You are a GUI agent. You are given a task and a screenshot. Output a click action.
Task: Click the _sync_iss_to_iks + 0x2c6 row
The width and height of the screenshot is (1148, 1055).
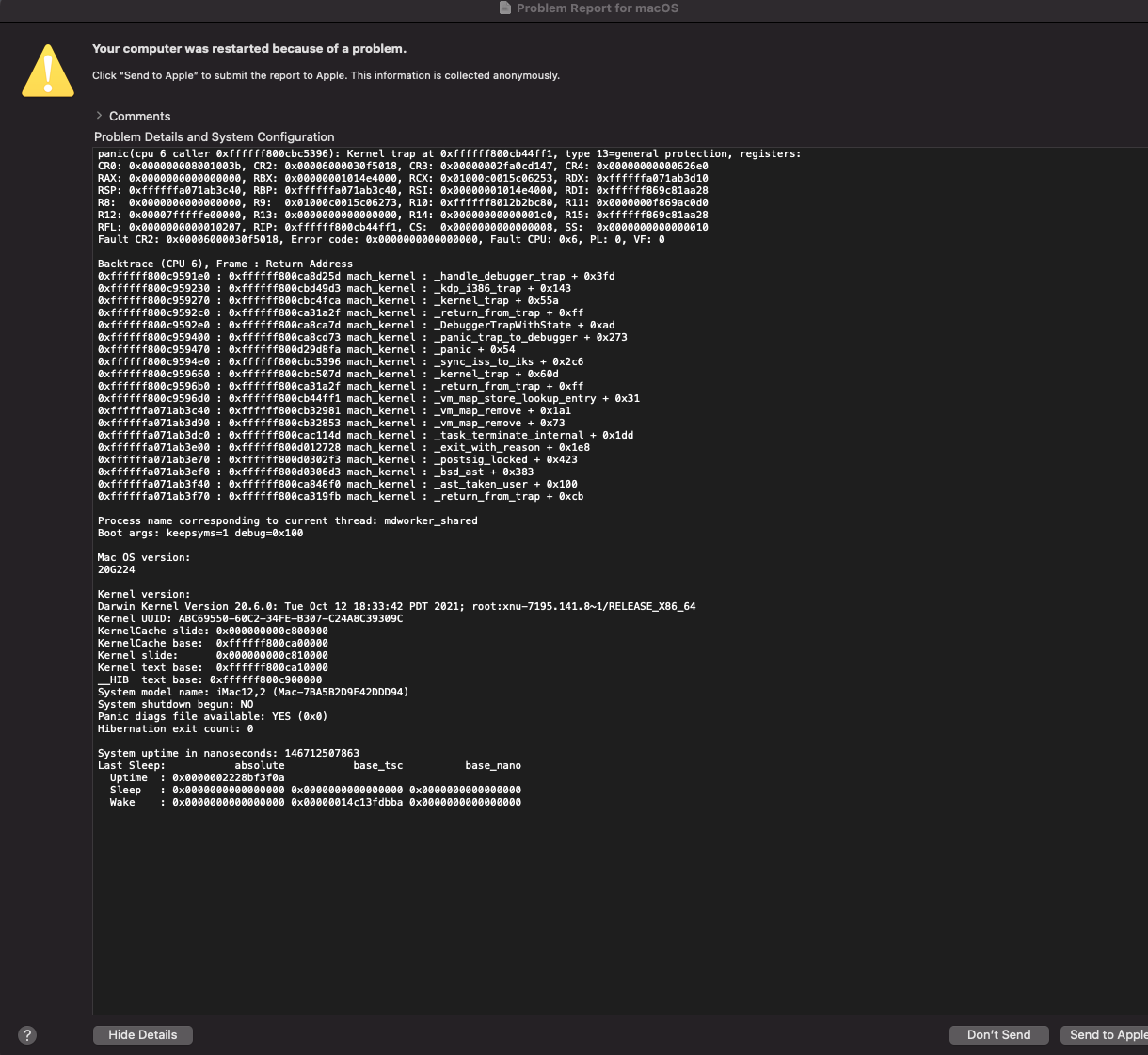click(x=341, y=361)
